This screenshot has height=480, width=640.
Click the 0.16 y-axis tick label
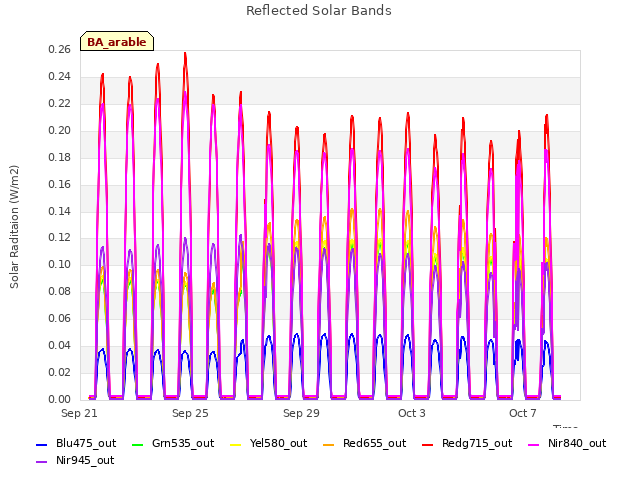pos(60,184)
